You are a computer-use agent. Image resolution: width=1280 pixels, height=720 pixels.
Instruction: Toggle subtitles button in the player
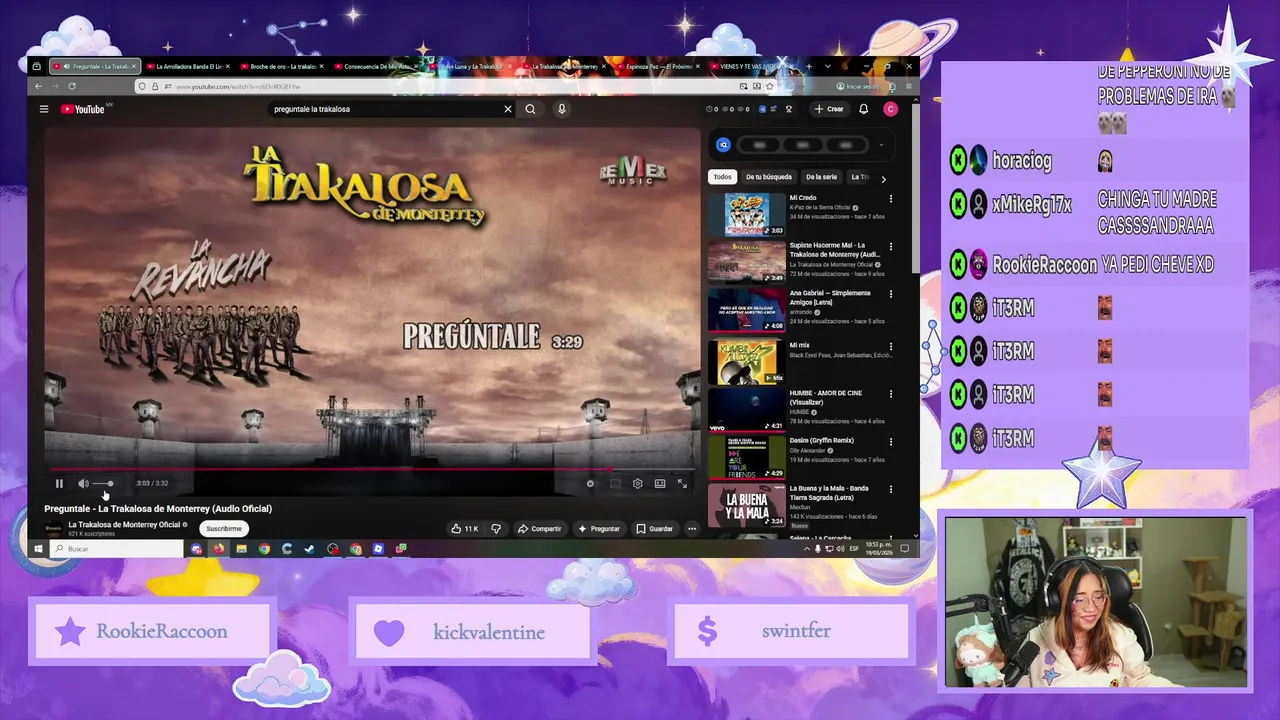615,484
